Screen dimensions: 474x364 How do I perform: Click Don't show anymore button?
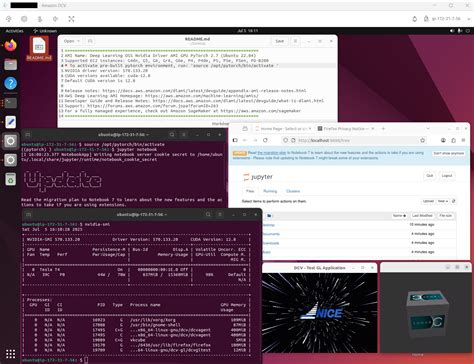click(448, 153)
